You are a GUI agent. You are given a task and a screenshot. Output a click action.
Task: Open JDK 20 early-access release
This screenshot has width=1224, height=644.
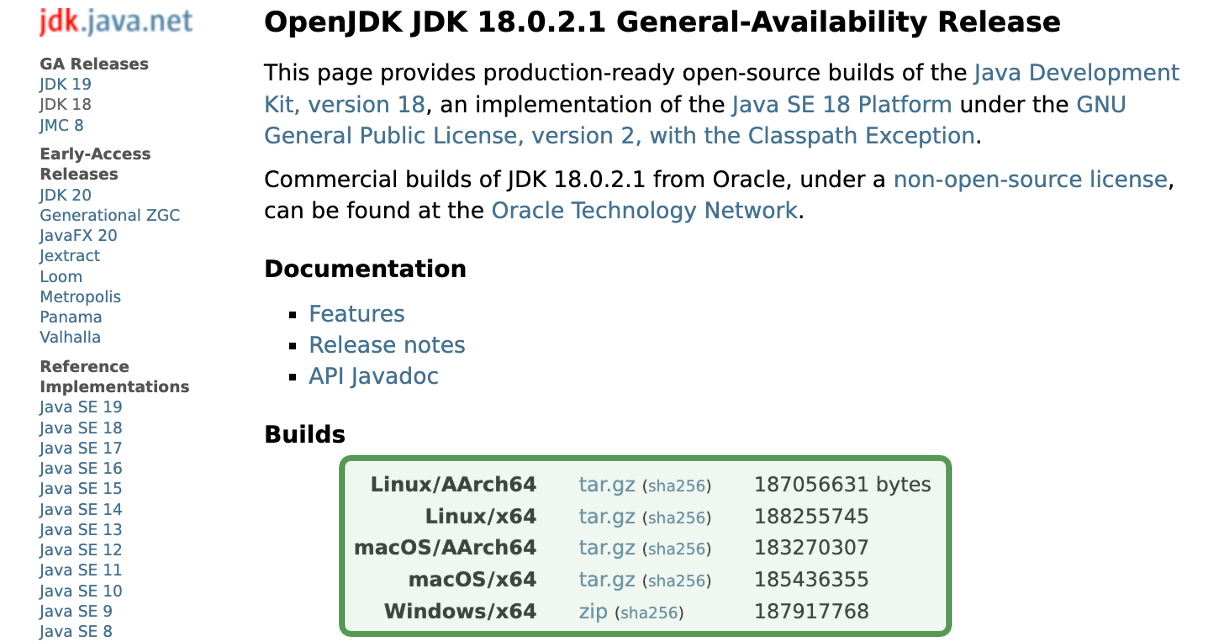coord(66,195)
